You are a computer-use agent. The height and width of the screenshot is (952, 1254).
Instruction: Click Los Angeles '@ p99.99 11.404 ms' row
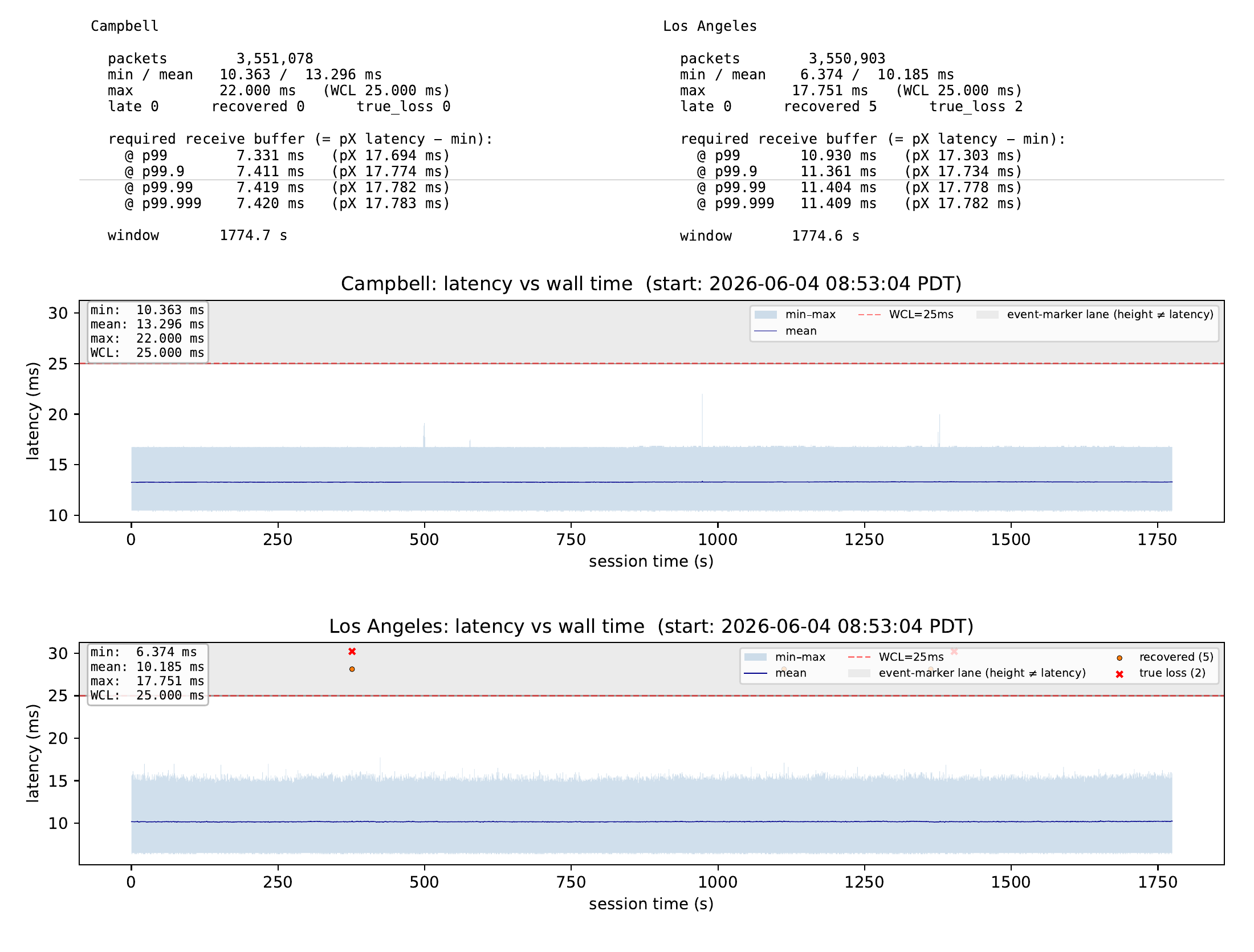pyautogui.click(x=860, y=188)
